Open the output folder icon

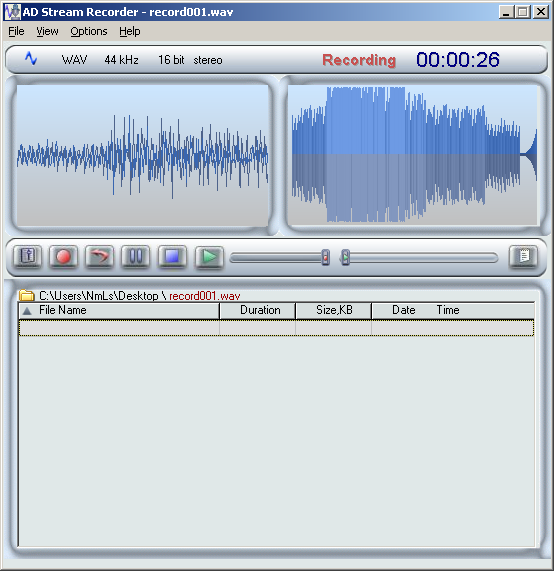point(26,295)
